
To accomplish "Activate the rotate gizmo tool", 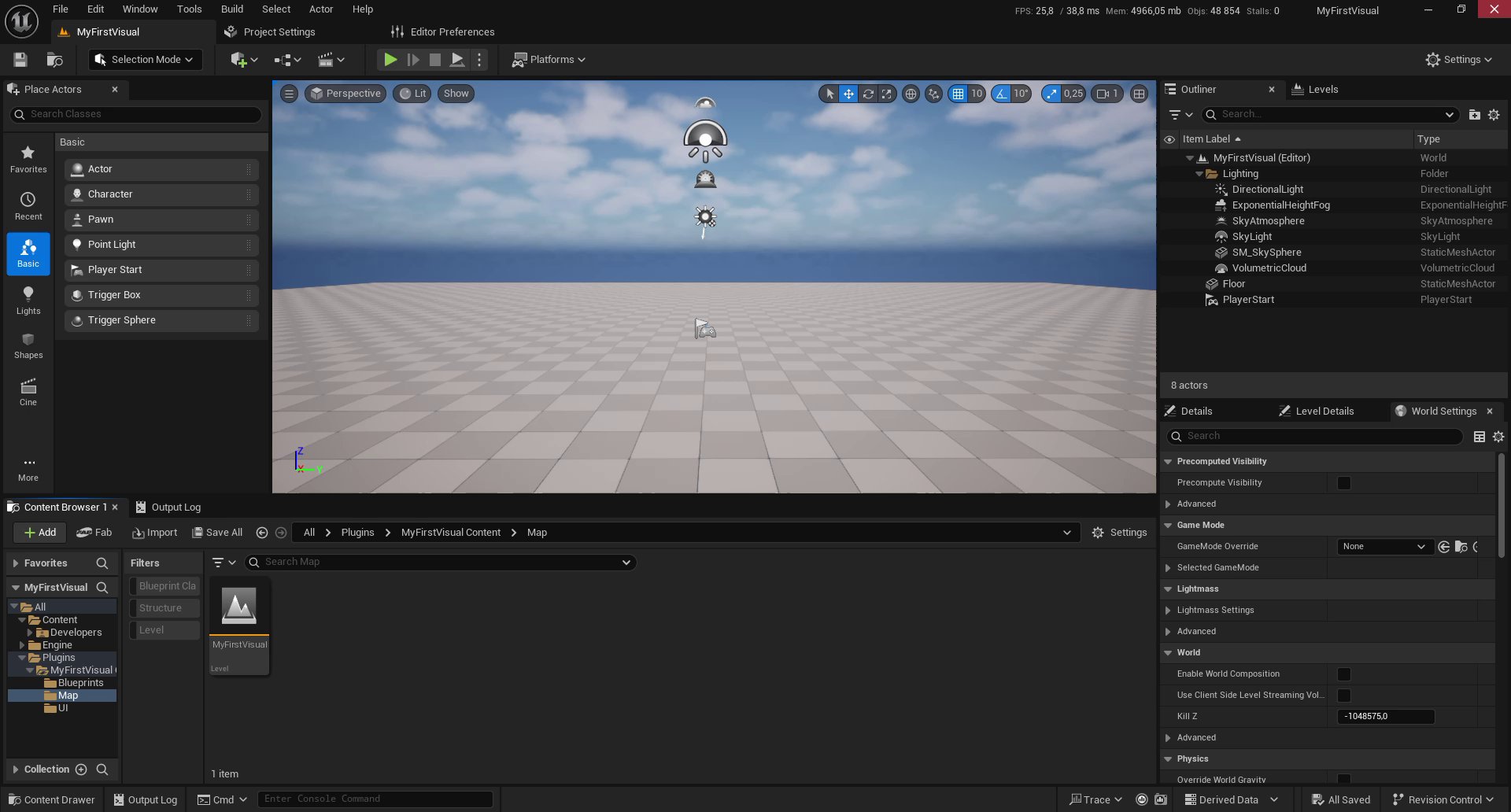I will (x=868, y=94).
